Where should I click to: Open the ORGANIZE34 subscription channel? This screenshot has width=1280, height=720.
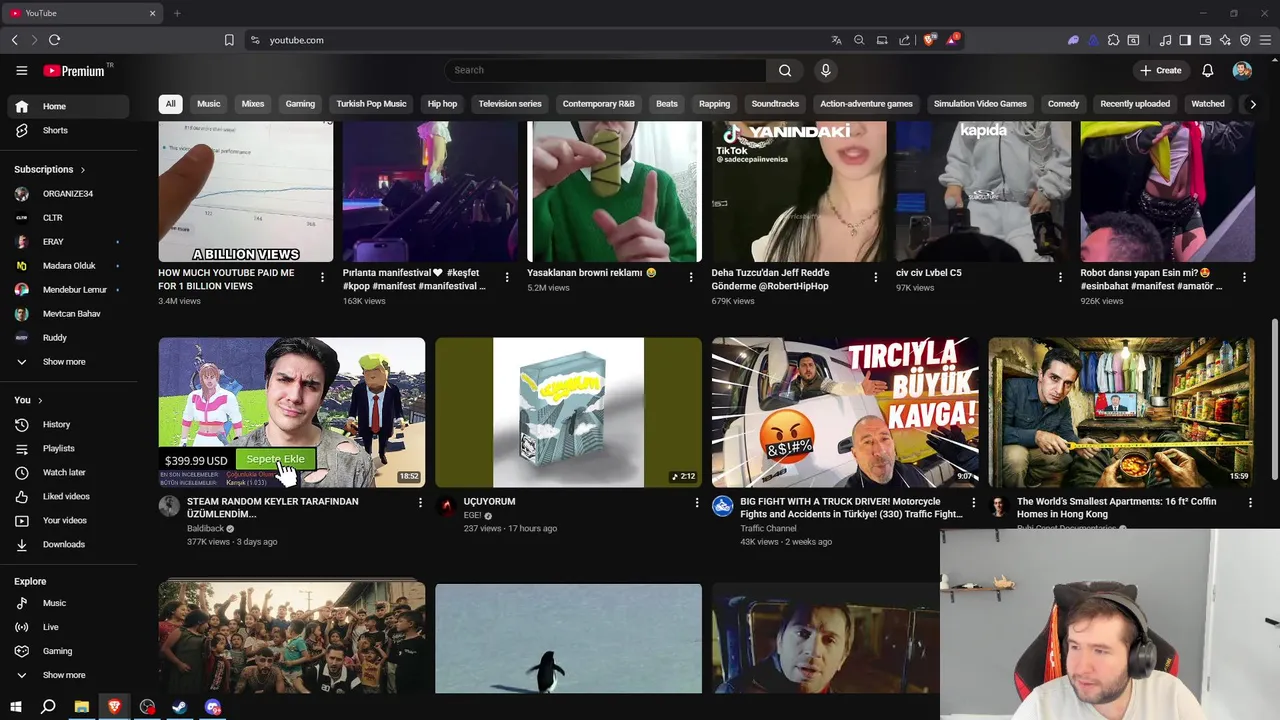(68, 194)
